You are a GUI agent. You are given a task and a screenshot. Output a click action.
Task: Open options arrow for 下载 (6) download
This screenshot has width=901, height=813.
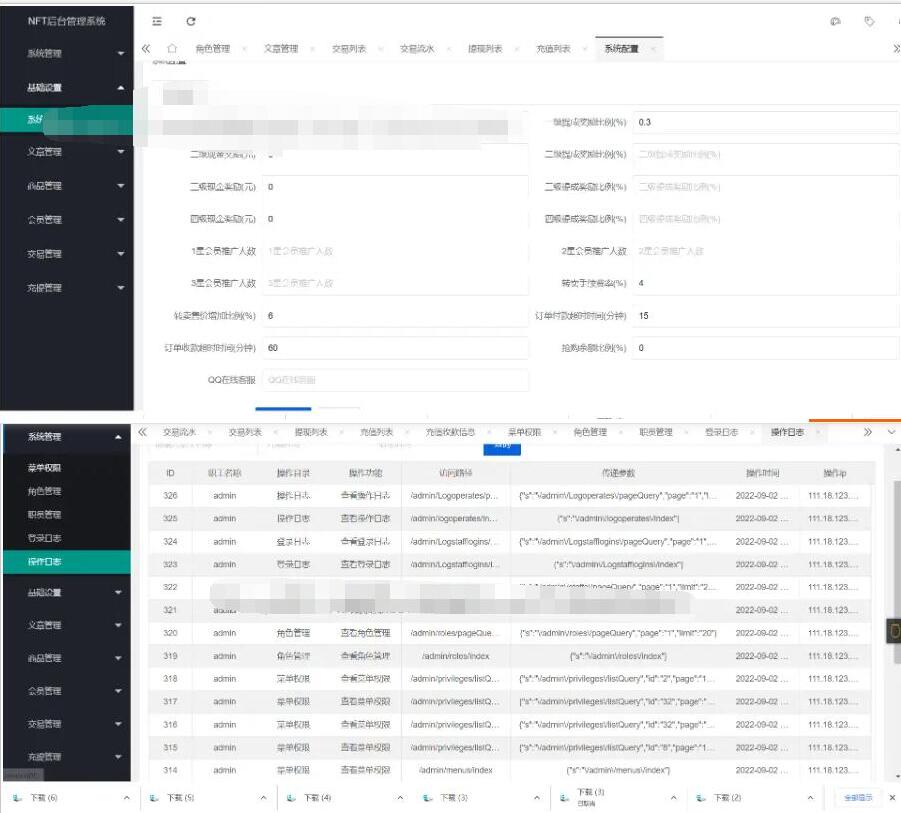click(x=126, y=798)
